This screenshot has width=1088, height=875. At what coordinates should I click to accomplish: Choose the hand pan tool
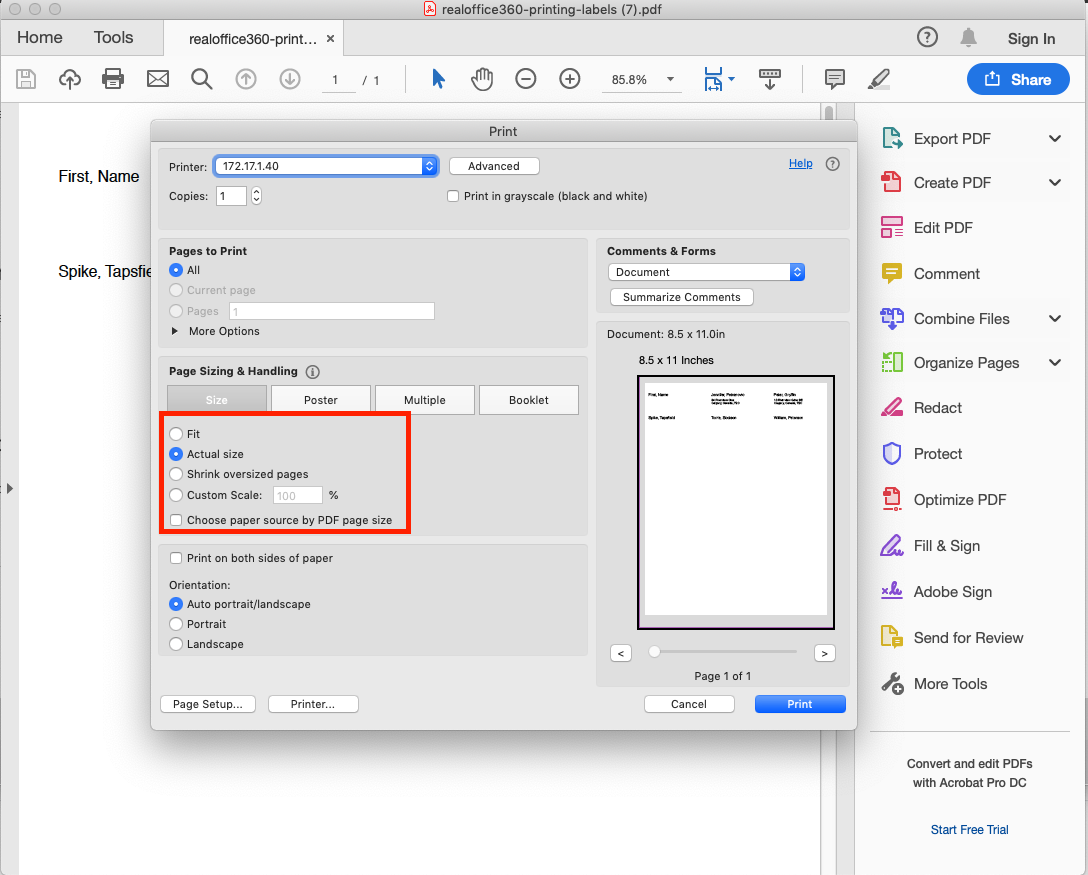coord(482,79)
